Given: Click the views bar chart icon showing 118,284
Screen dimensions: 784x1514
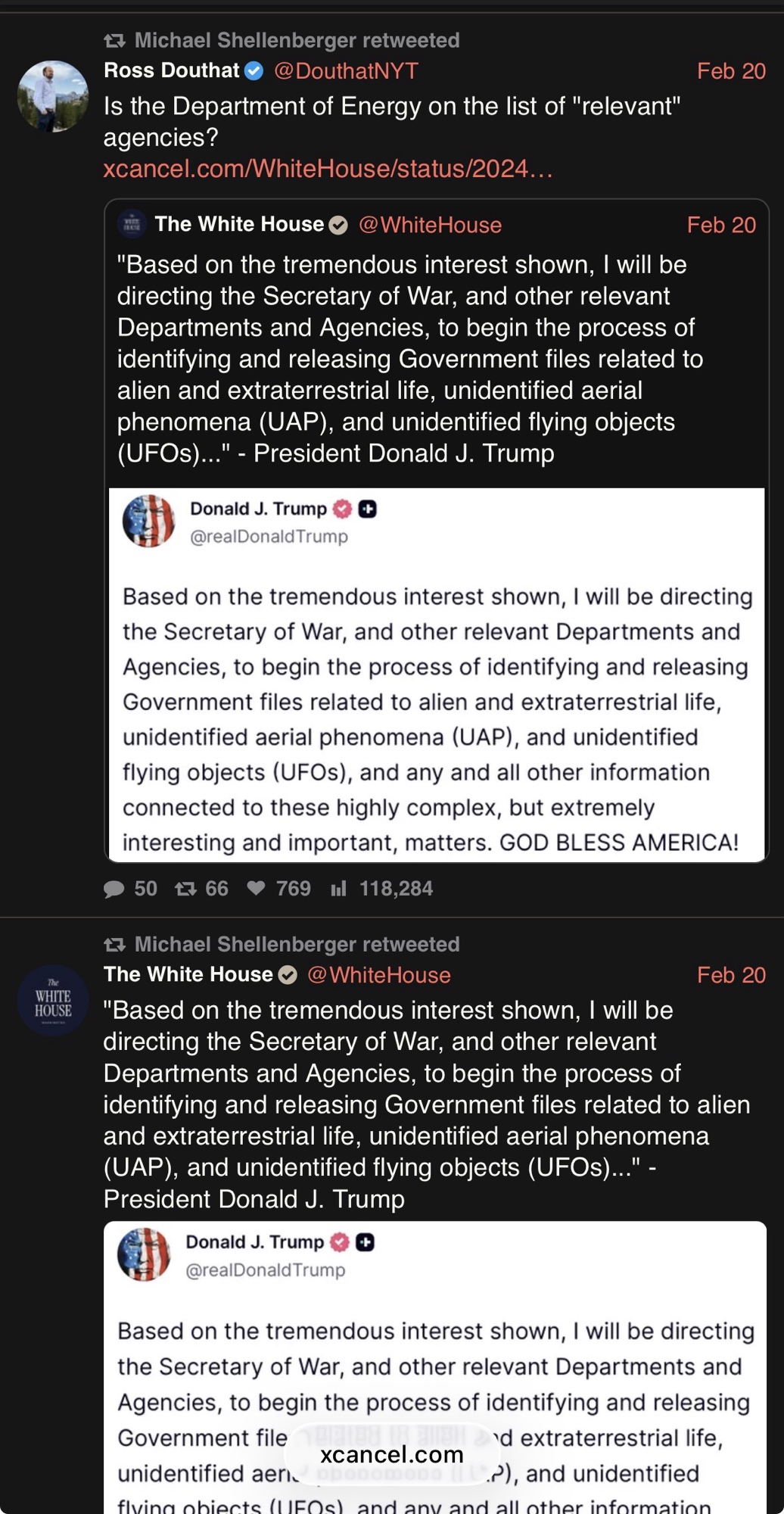Looking at the screenshot, I should pyautogui.click(x=338, y=889).
